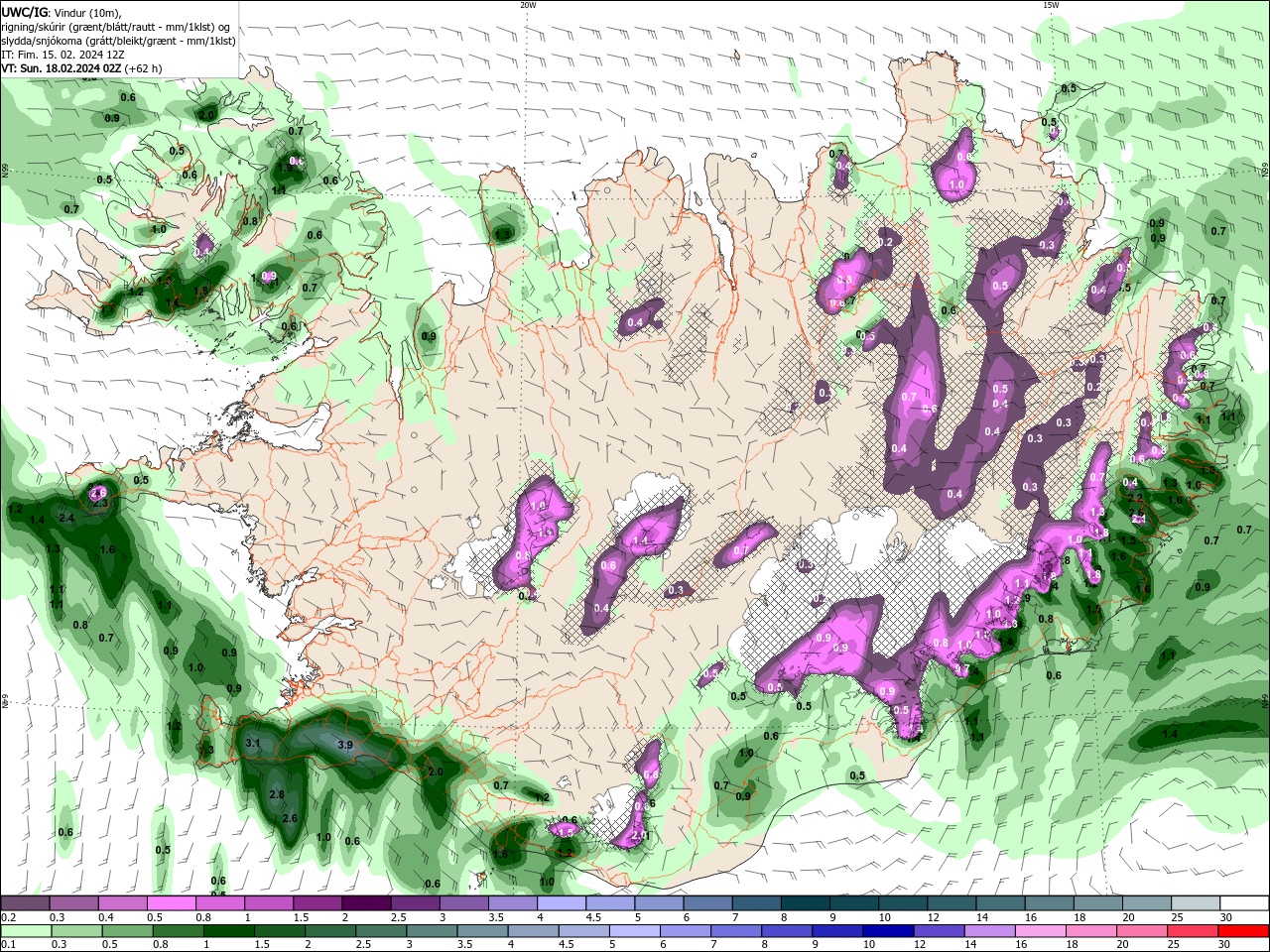Click the white snow swatch labeled 30
1270x952 pixels.
coord(1245,903)
